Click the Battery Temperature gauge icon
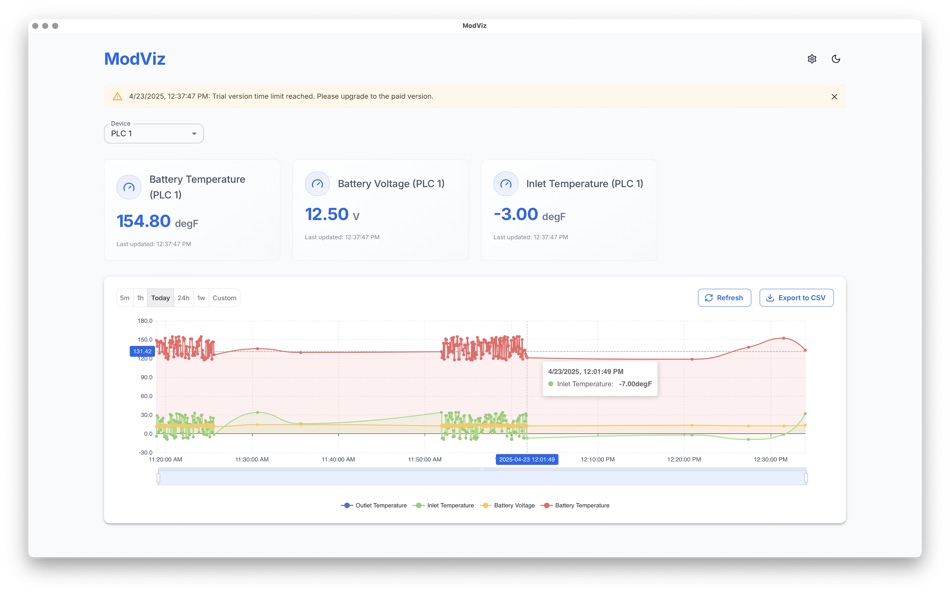This screenshot has width=950, height=594. (128, 187)
